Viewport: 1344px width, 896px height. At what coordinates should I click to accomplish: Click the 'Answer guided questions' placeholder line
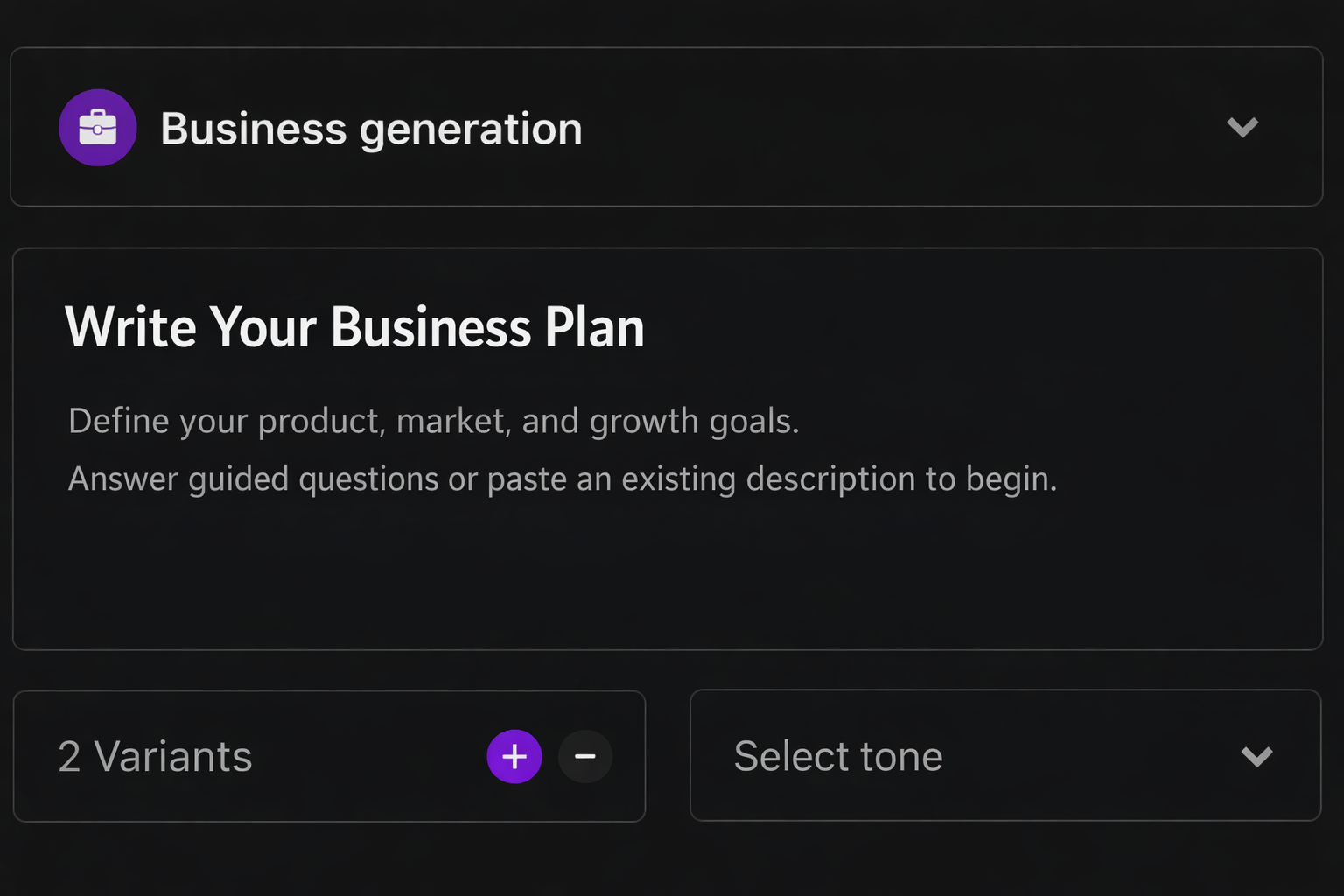[562, 479]
